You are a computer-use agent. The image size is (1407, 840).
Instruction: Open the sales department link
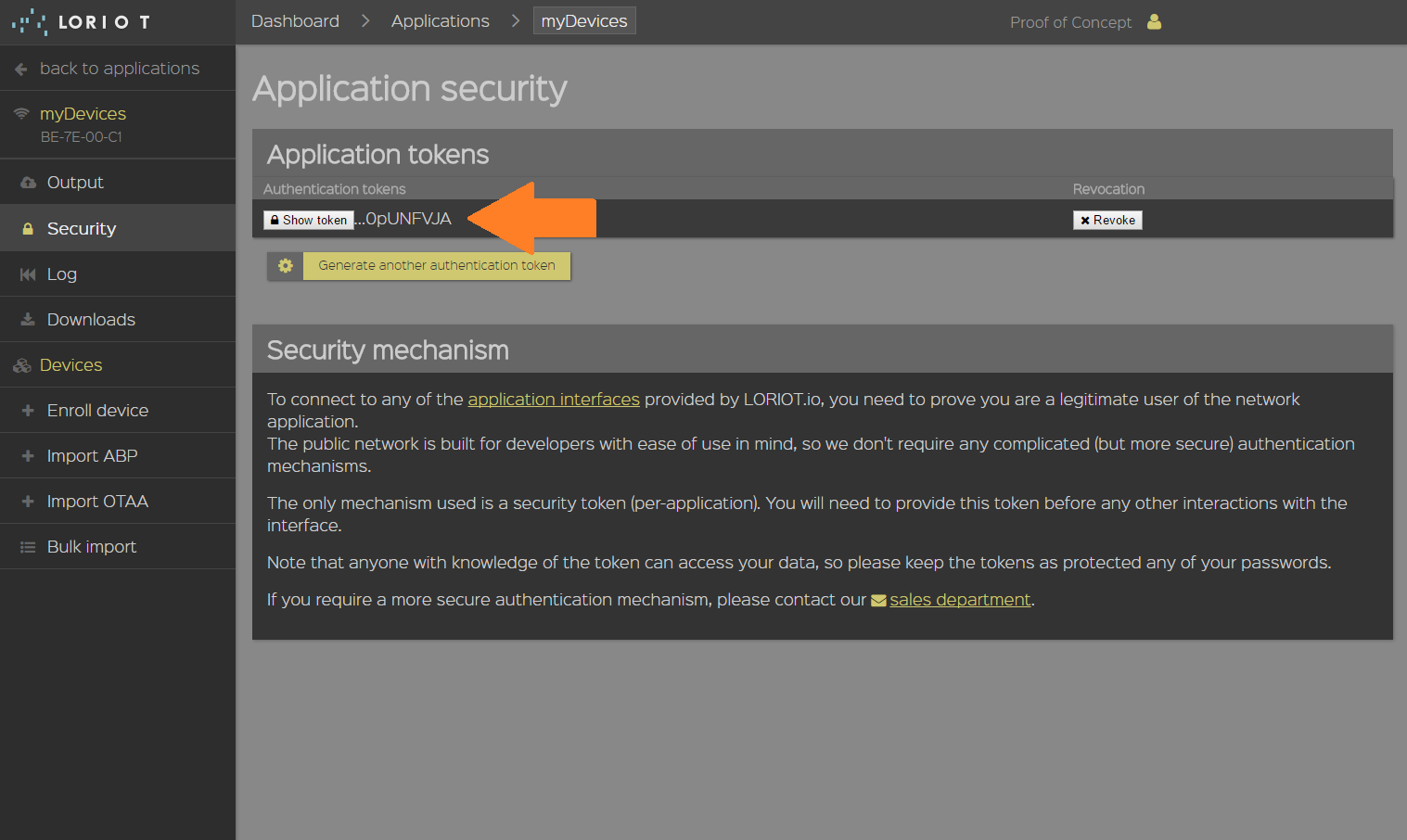tap(960, 600)
